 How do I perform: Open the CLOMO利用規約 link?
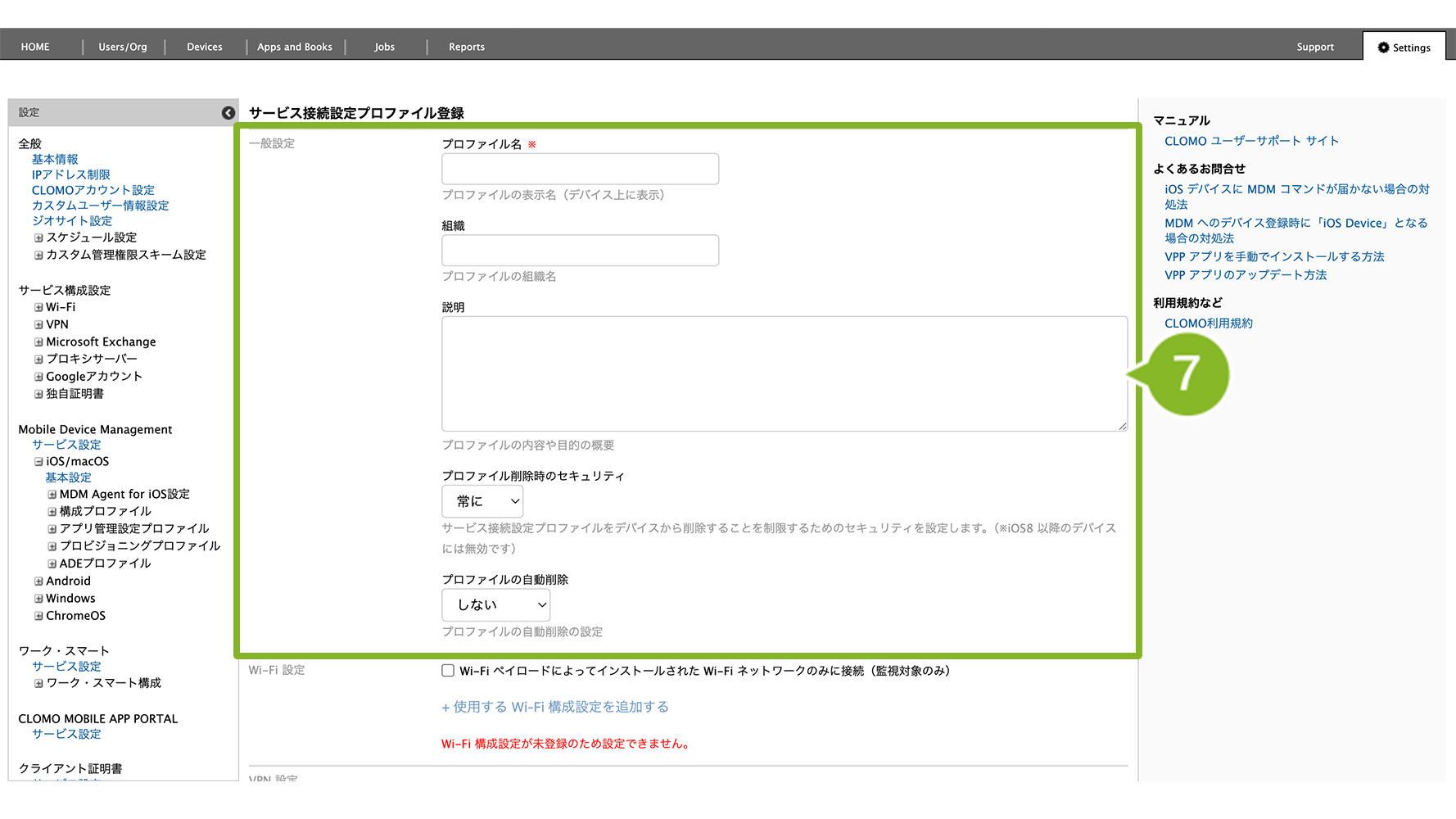point(1208,324)
